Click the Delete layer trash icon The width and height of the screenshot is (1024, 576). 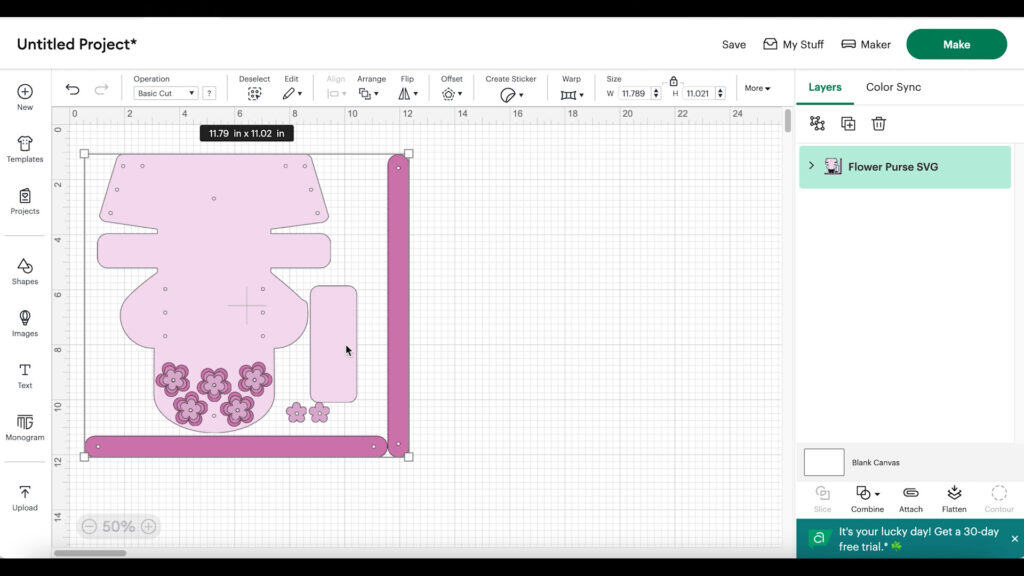point(878,123)
